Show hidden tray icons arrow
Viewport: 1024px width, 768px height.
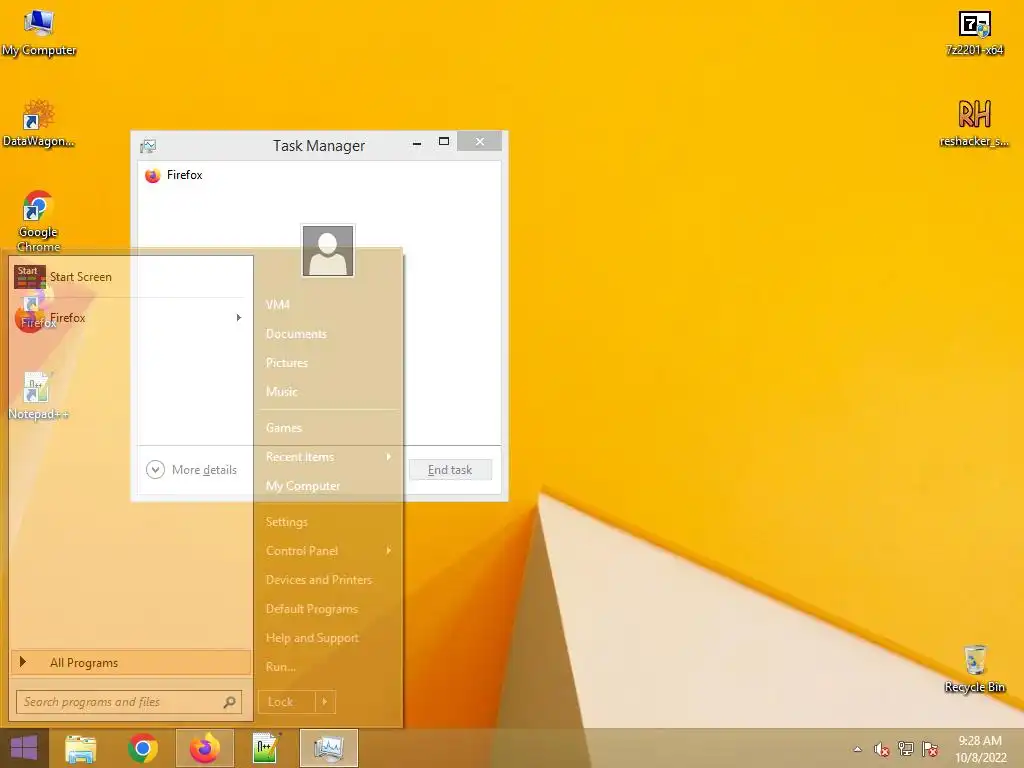click(857, 749)
